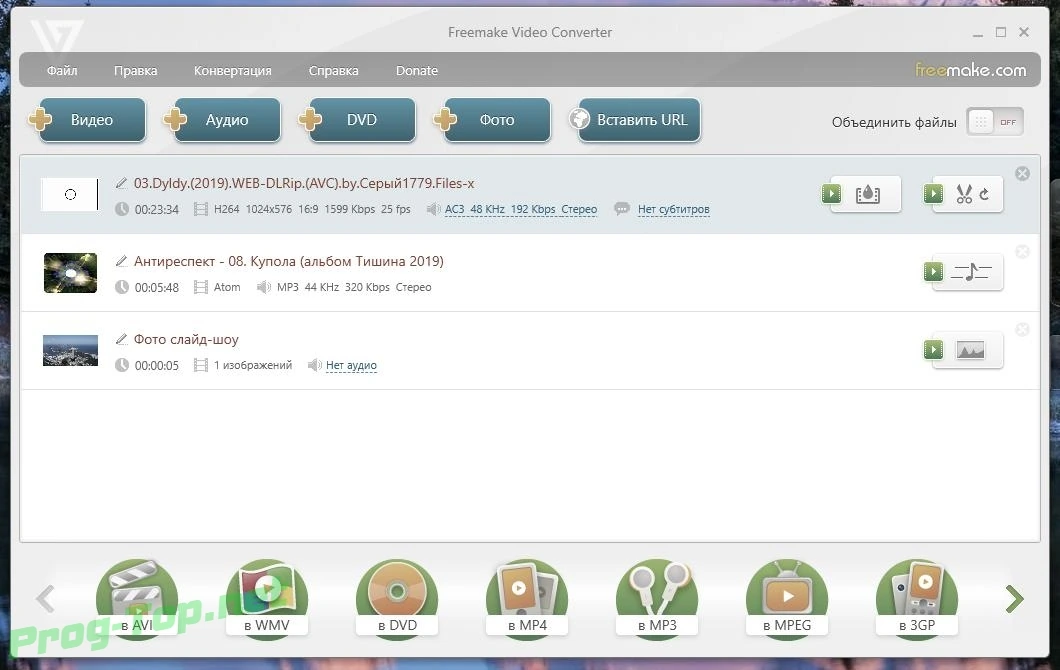
Task: Click the MP3 44 KHz 320 Kbps info
Action: pos(354,287)
